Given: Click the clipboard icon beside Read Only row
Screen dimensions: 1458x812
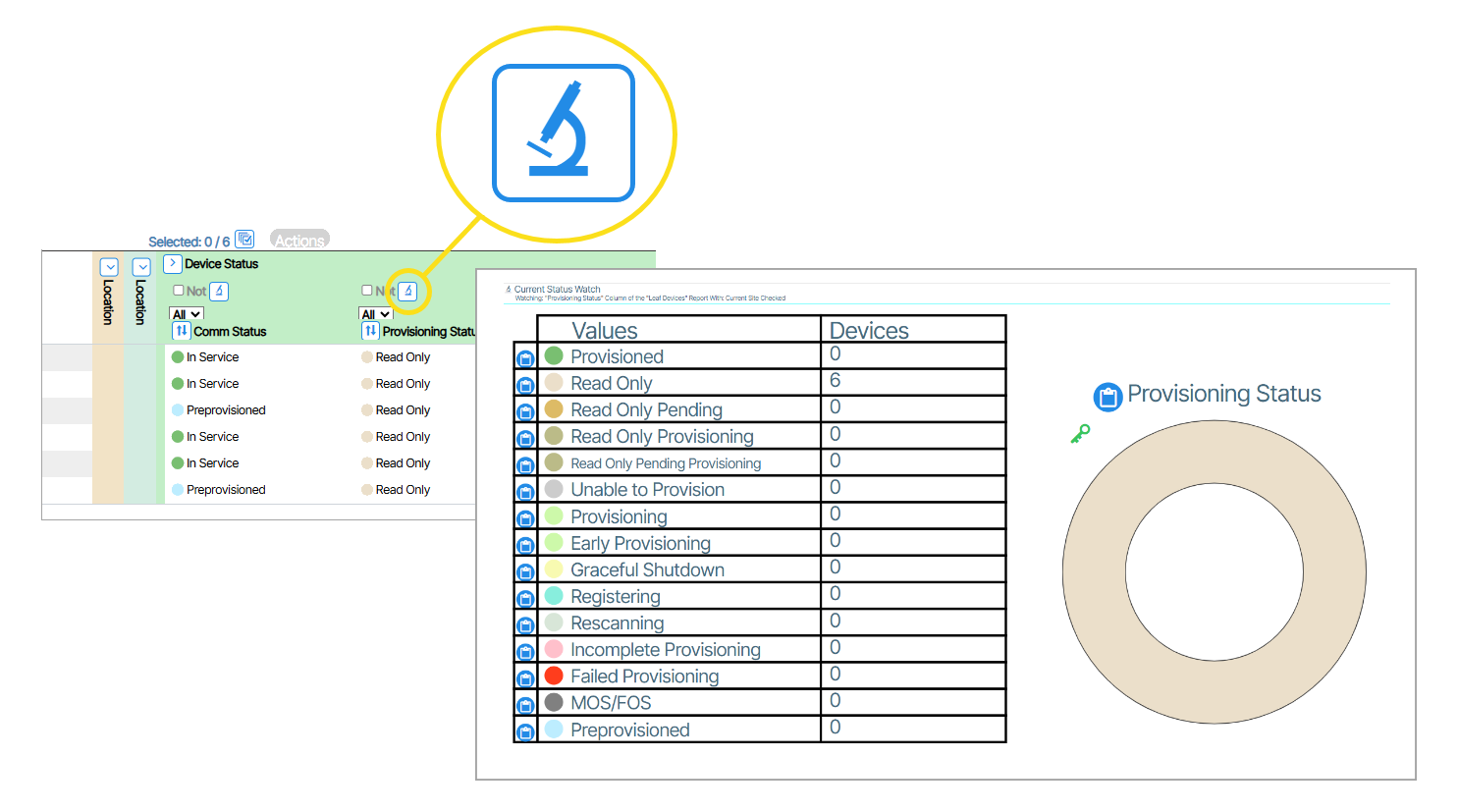Looking at the screenshot, I should (525, 385).
